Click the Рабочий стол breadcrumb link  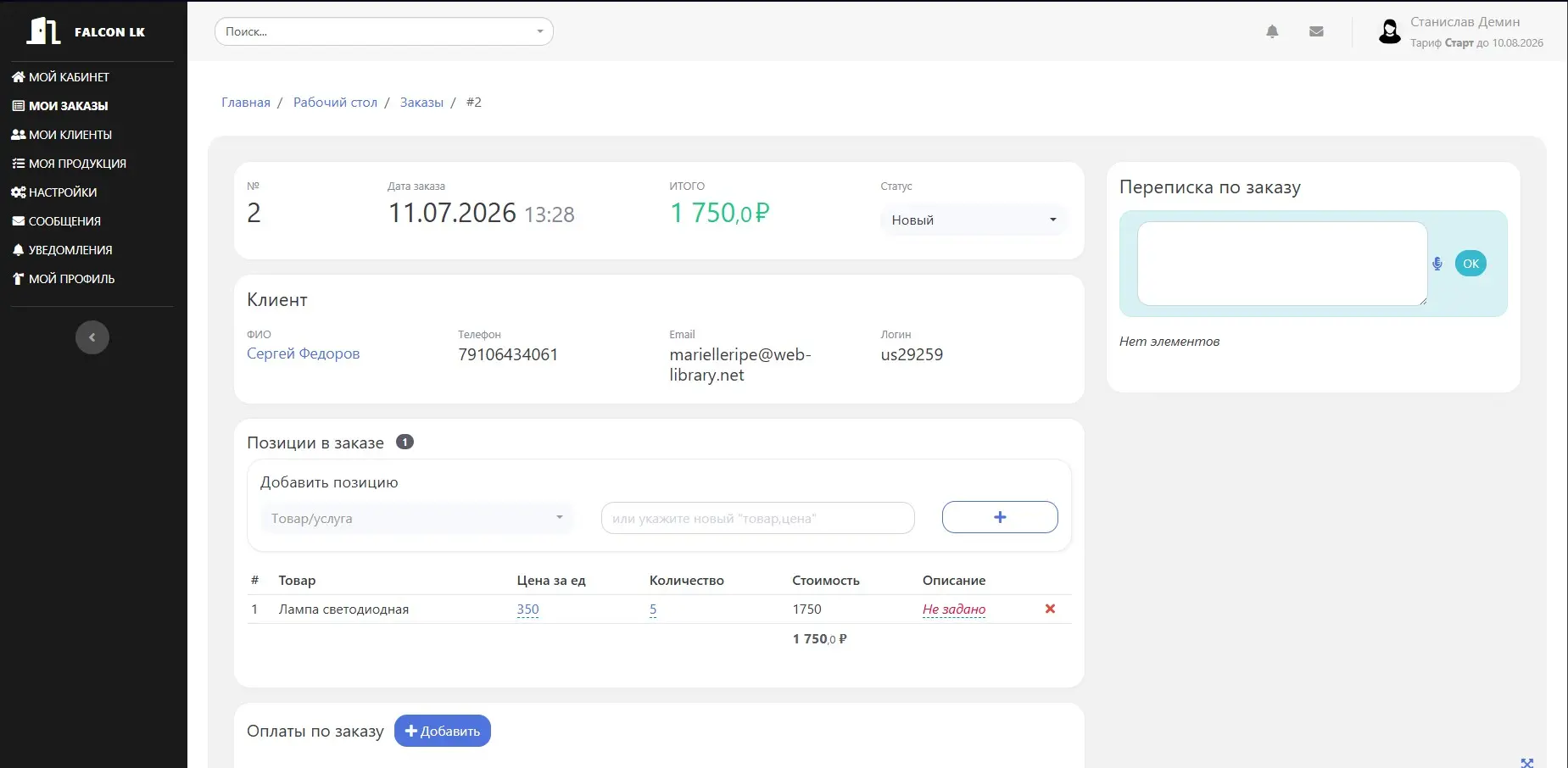[335, 103]
